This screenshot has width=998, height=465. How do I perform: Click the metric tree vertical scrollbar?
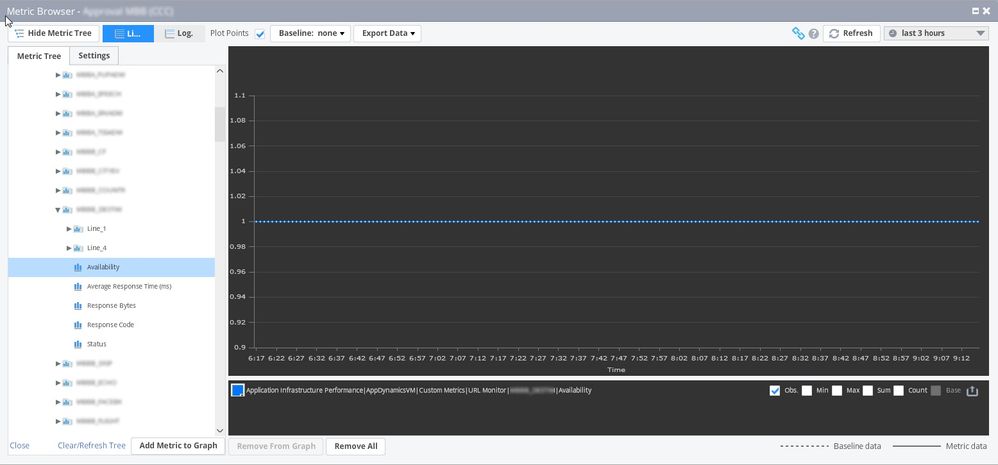click(220, 123)
